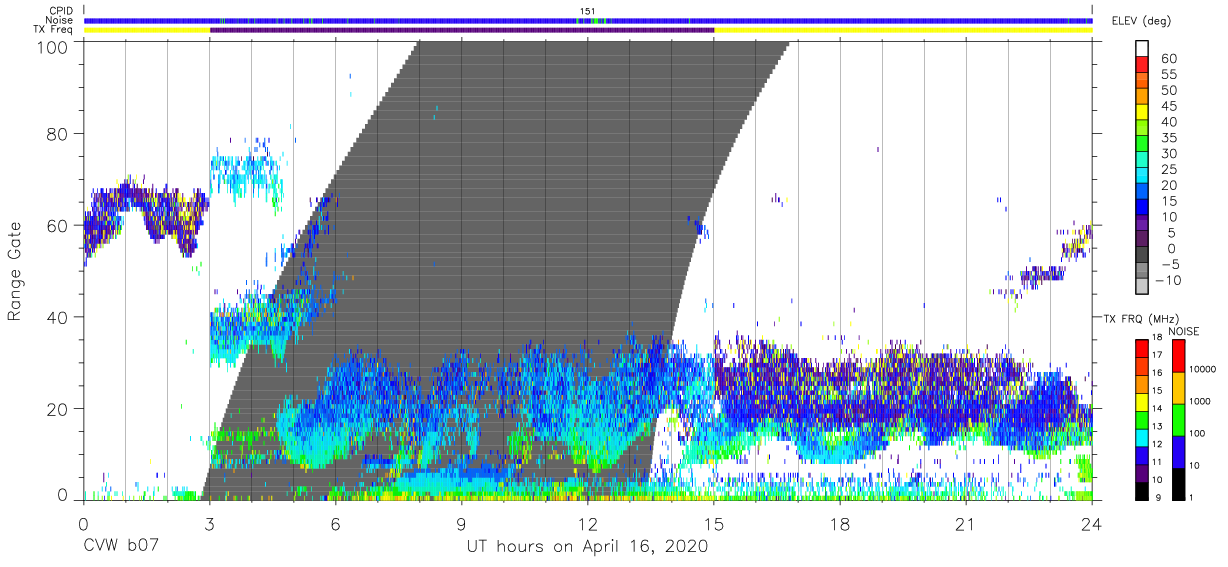Click the 6 tick label on UT hours axis
1228x567 pixels.
pyautogui.click(x=336, y=524)
